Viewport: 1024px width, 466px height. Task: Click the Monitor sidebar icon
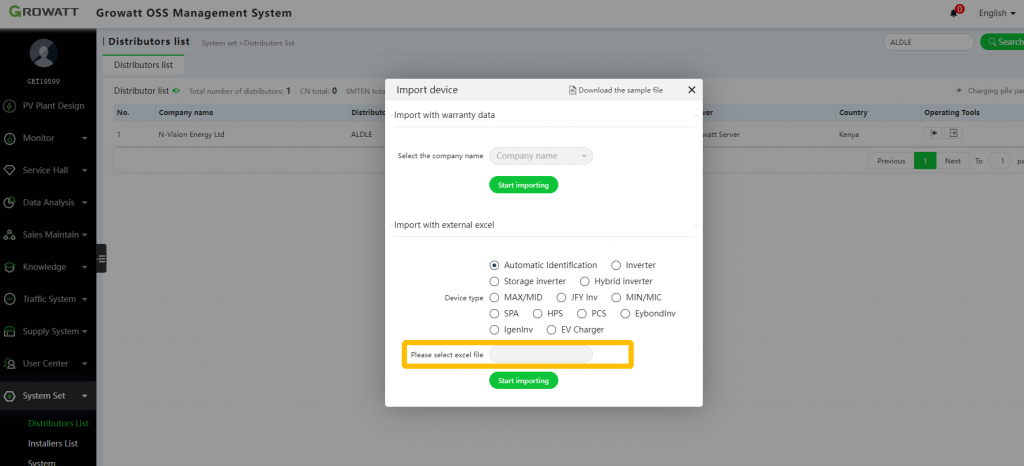(x=10, y=138)
